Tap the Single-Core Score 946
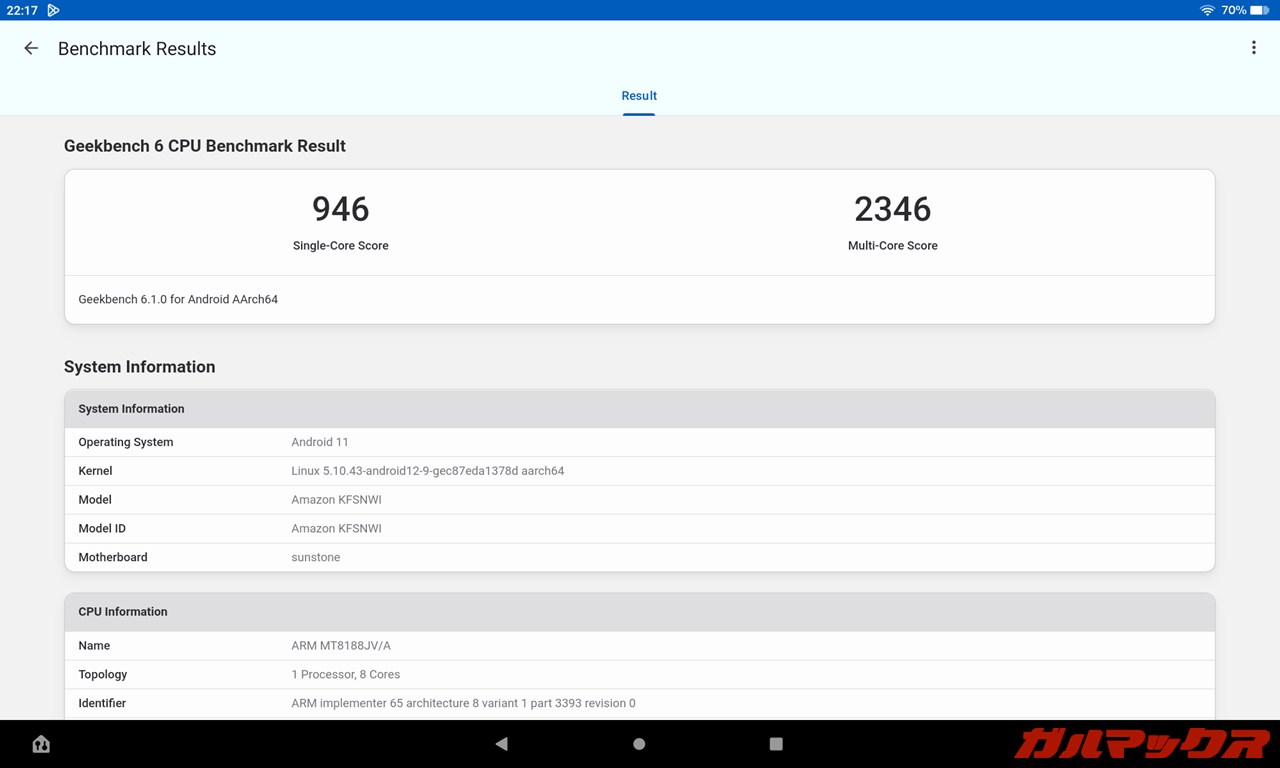This screenshot has height=768, width=1280. [341, 209]
